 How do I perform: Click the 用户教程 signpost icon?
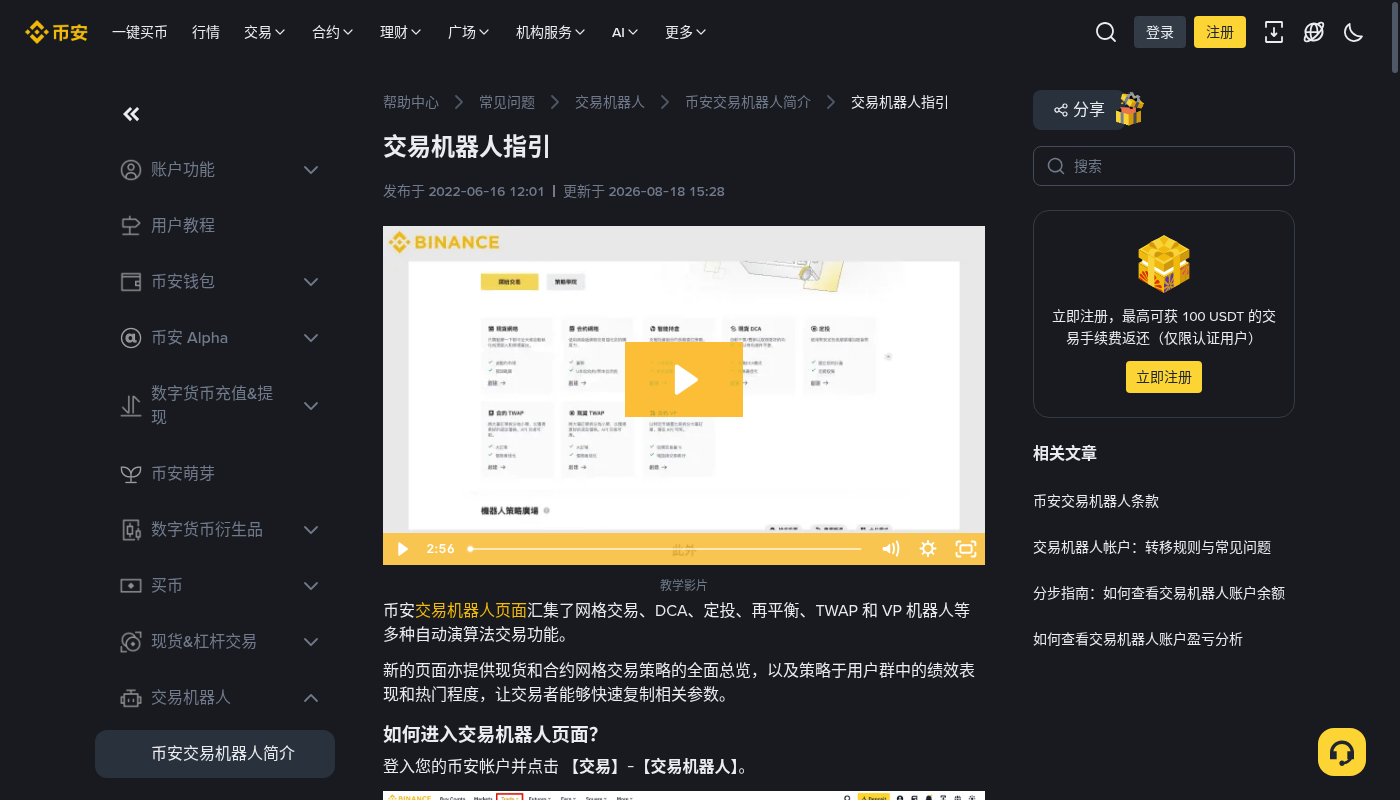point(131,226)
